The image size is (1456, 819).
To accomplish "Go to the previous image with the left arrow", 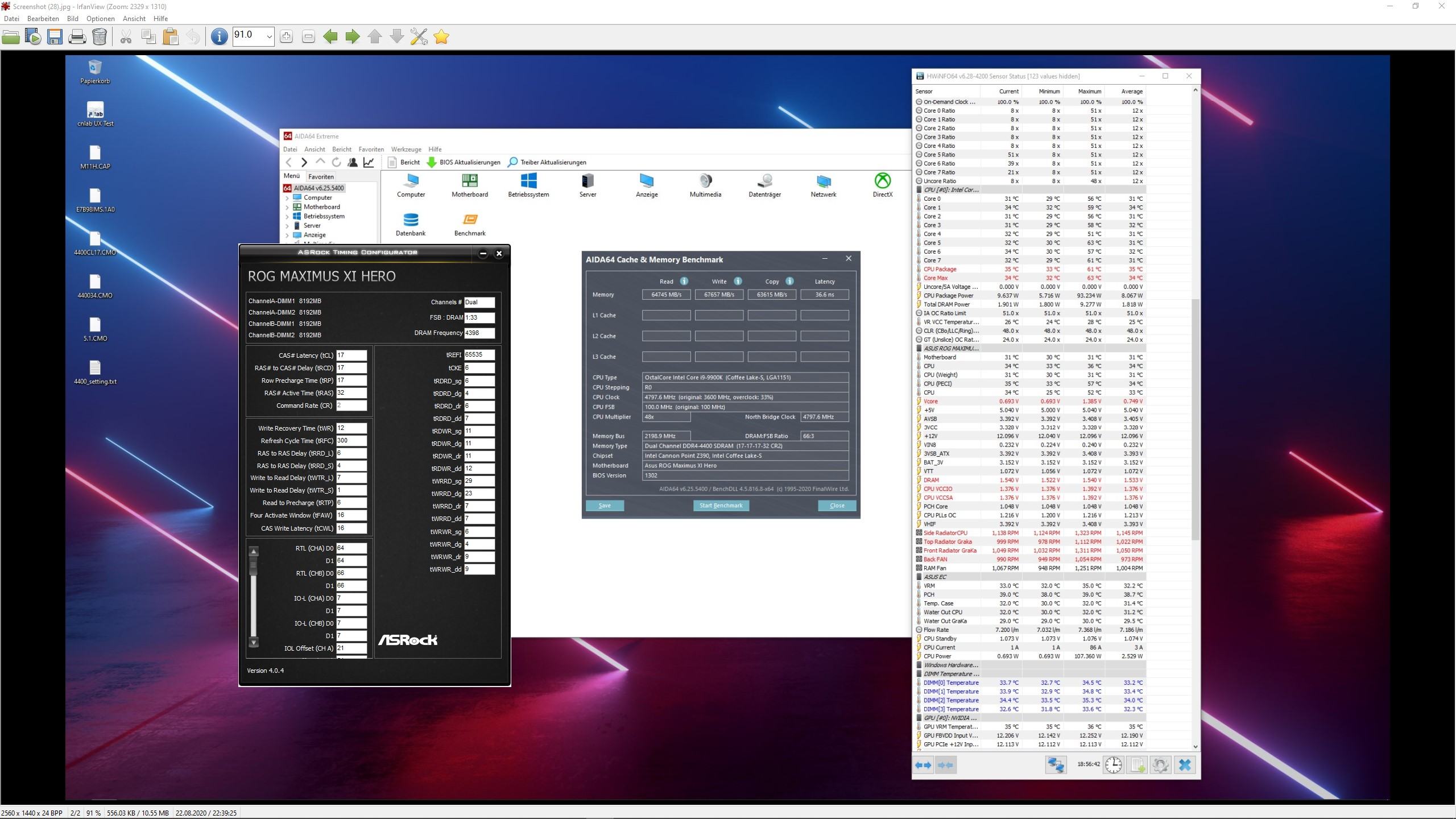I will point(330,37).
